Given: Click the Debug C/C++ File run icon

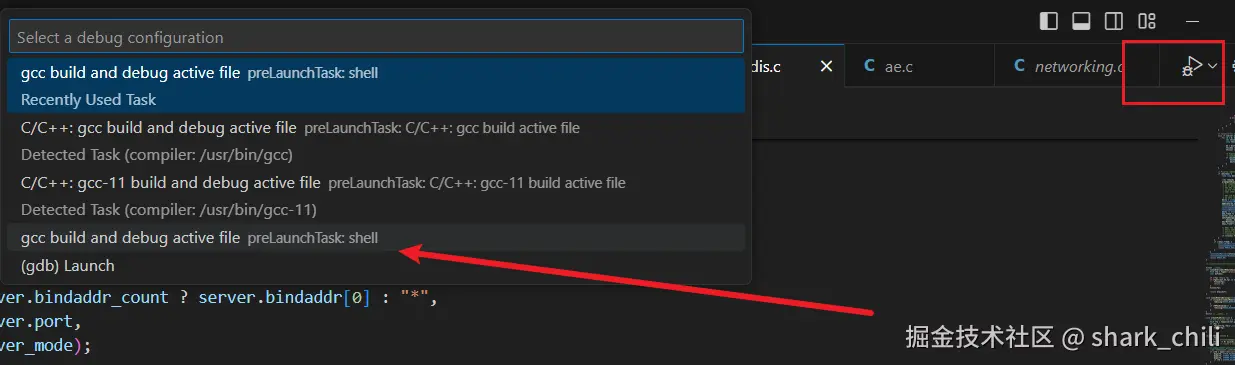Looking at the screenshot, I should tap(1191, 67).
